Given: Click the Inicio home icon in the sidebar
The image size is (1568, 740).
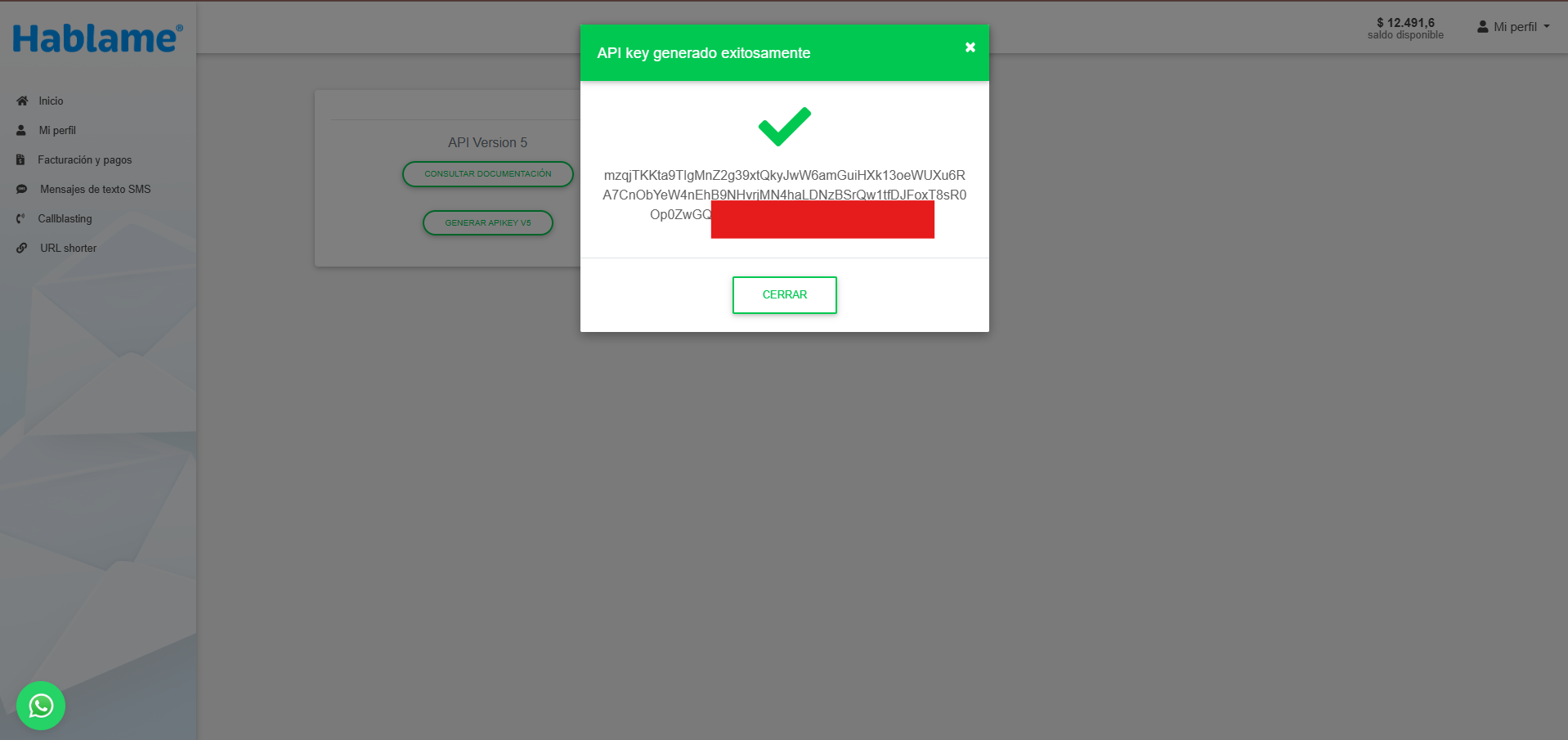Looking at the screenshot, I should pyautogui.click(x=22, y=101).
